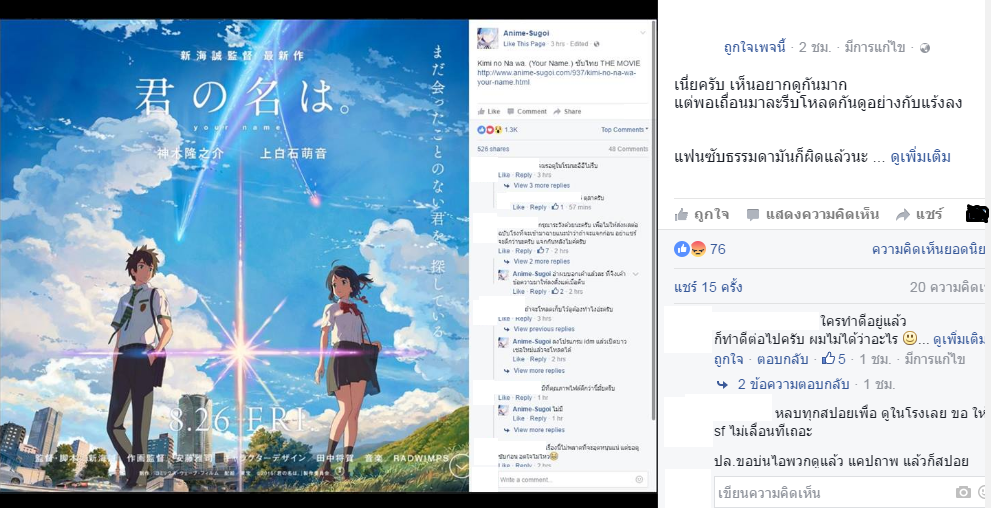
Task: Click the emoji icon in Write a comment box
Action: (x=639, y=480)
